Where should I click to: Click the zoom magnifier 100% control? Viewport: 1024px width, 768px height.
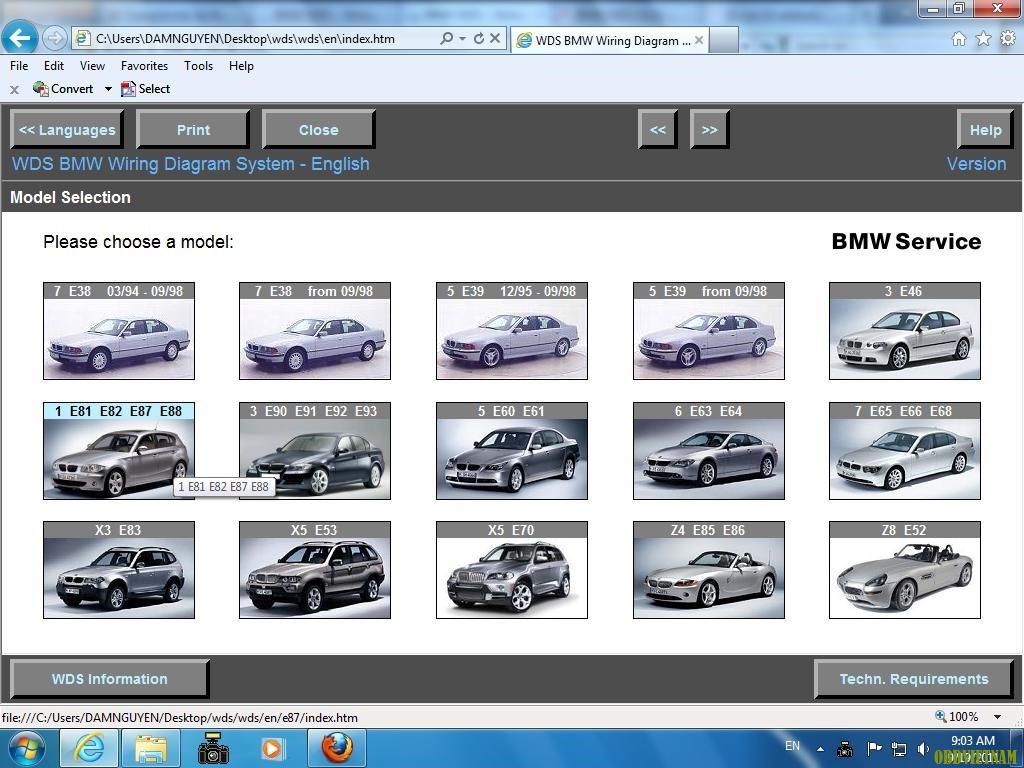pyautogui.click(x=957, y=716)
